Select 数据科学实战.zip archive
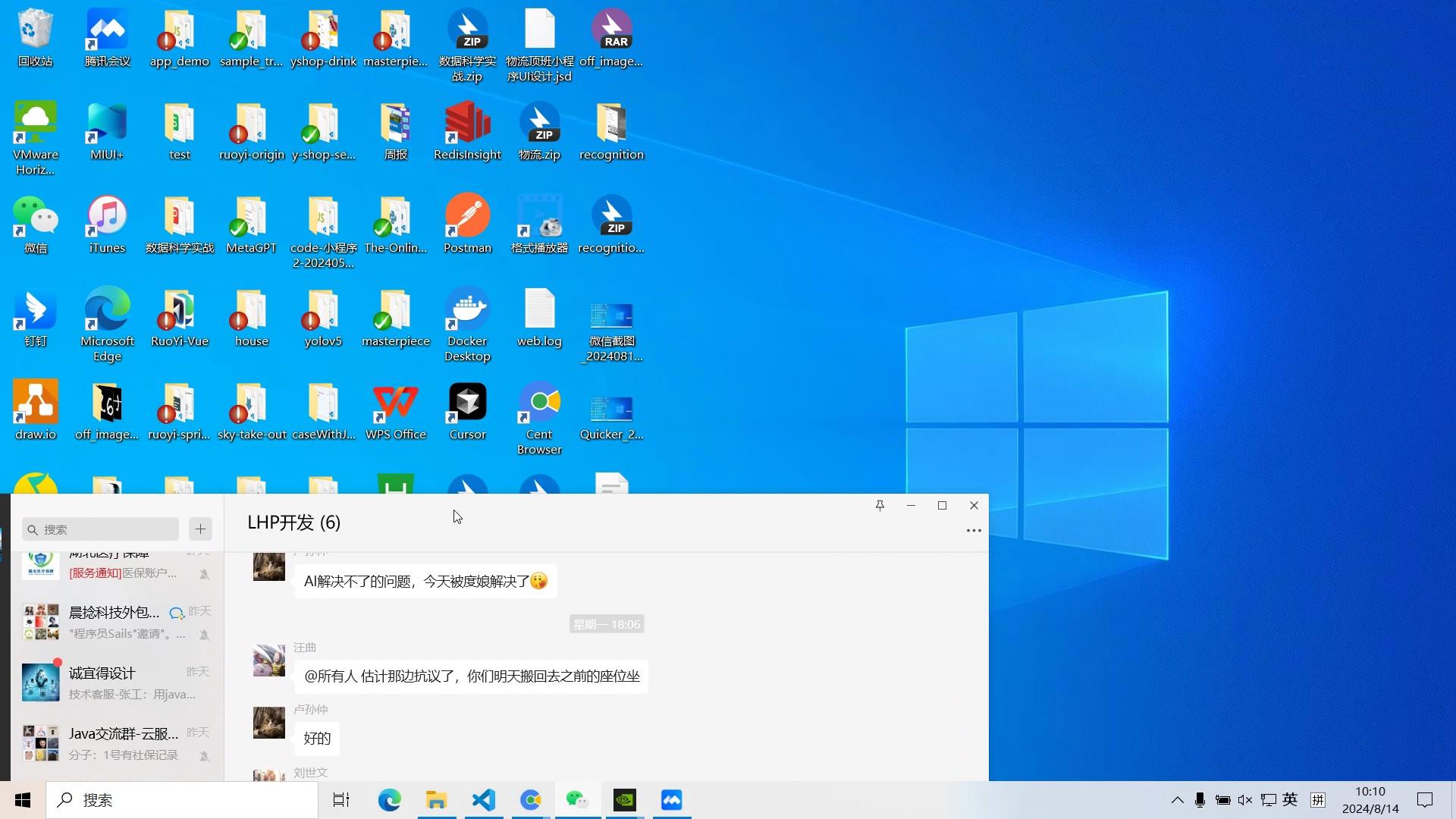The image size is (1456, 819). pos(467,45)
